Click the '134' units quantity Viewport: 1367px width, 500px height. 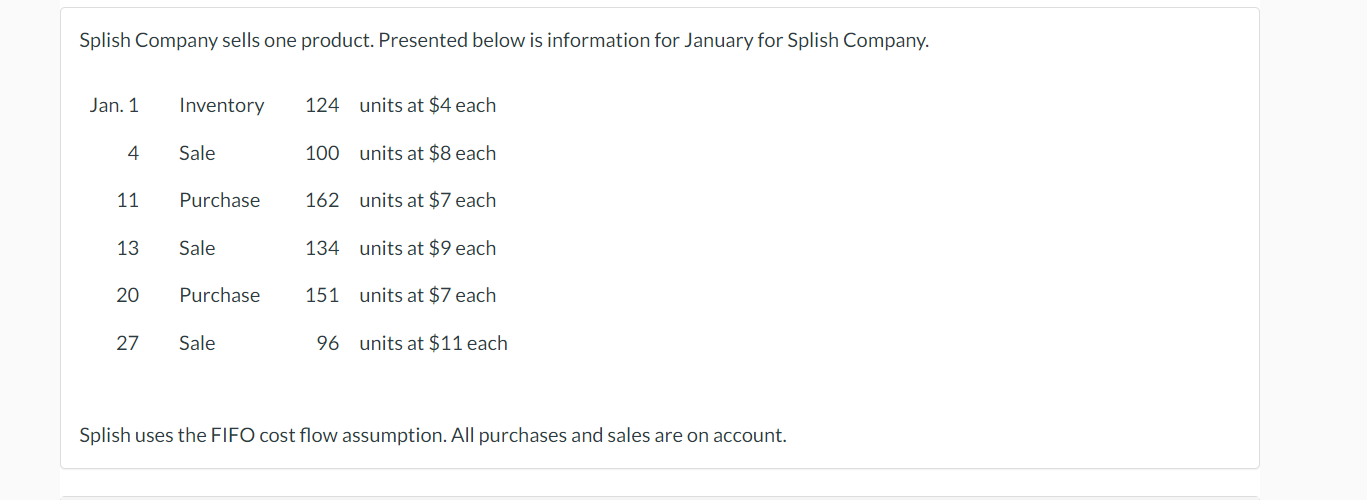pos(322,248)
